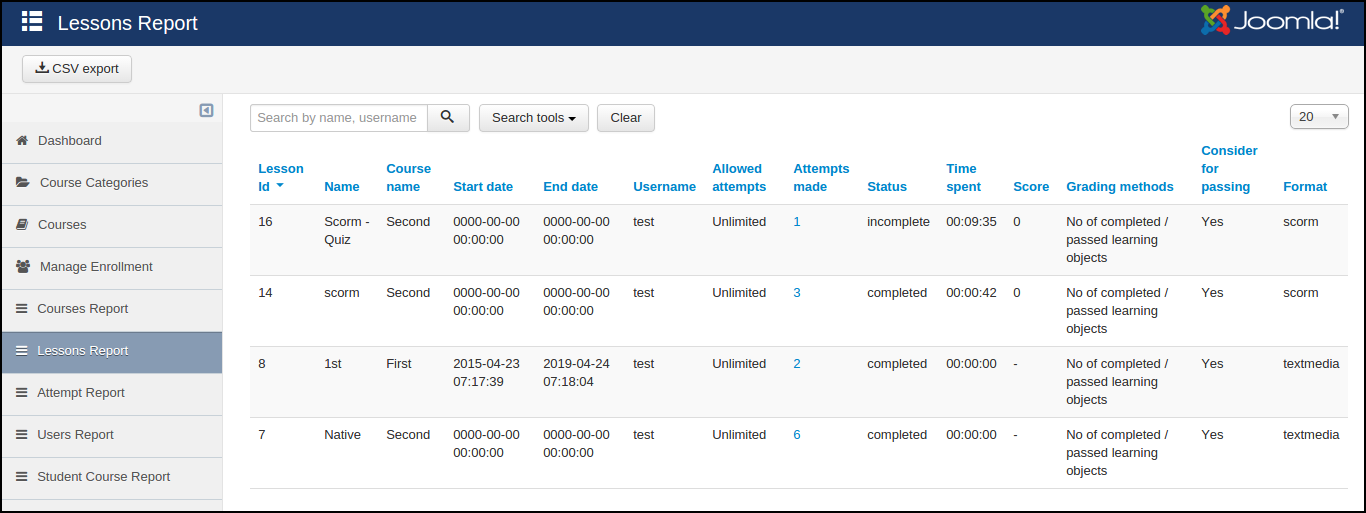
Task: Click the Courses book icon
Action: click(x=22, y=225)
